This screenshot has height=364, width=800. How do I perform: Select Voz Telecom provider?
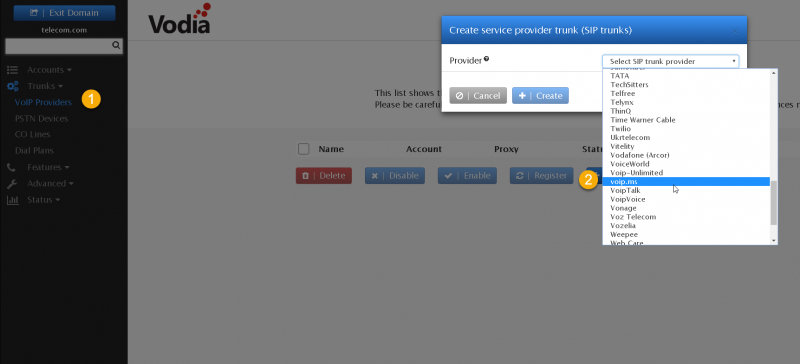[686, 217]
